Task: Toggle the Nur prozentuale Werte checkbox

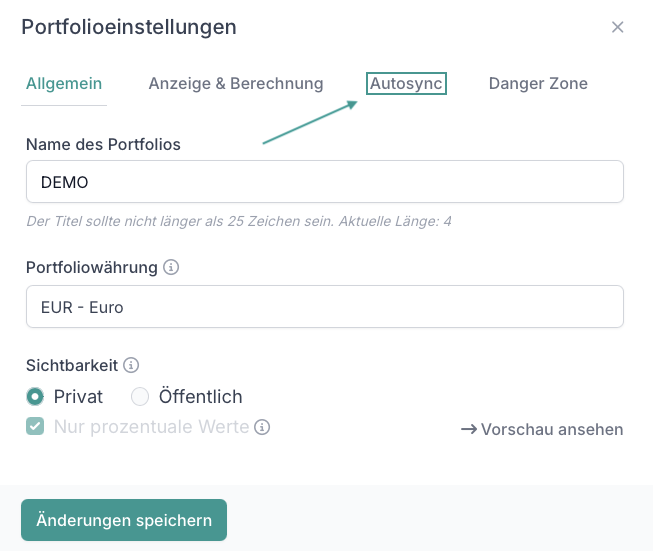Action: tap(36, 427)
